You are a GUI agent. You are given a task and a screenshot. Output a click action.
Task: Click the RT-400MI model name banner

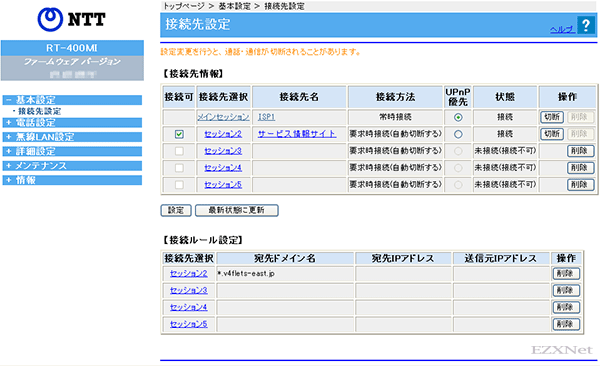coord(72,48)
